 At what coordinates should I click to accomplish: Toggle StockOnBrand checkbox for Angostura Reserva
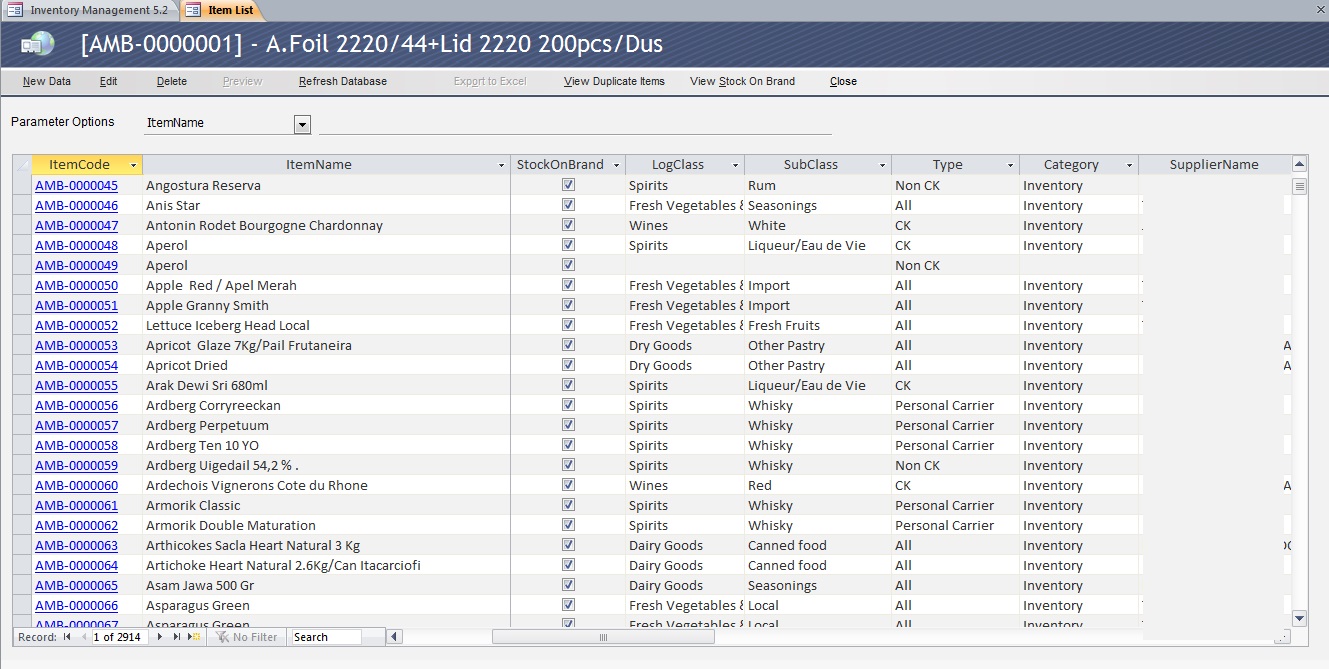(x=568, y=185)
